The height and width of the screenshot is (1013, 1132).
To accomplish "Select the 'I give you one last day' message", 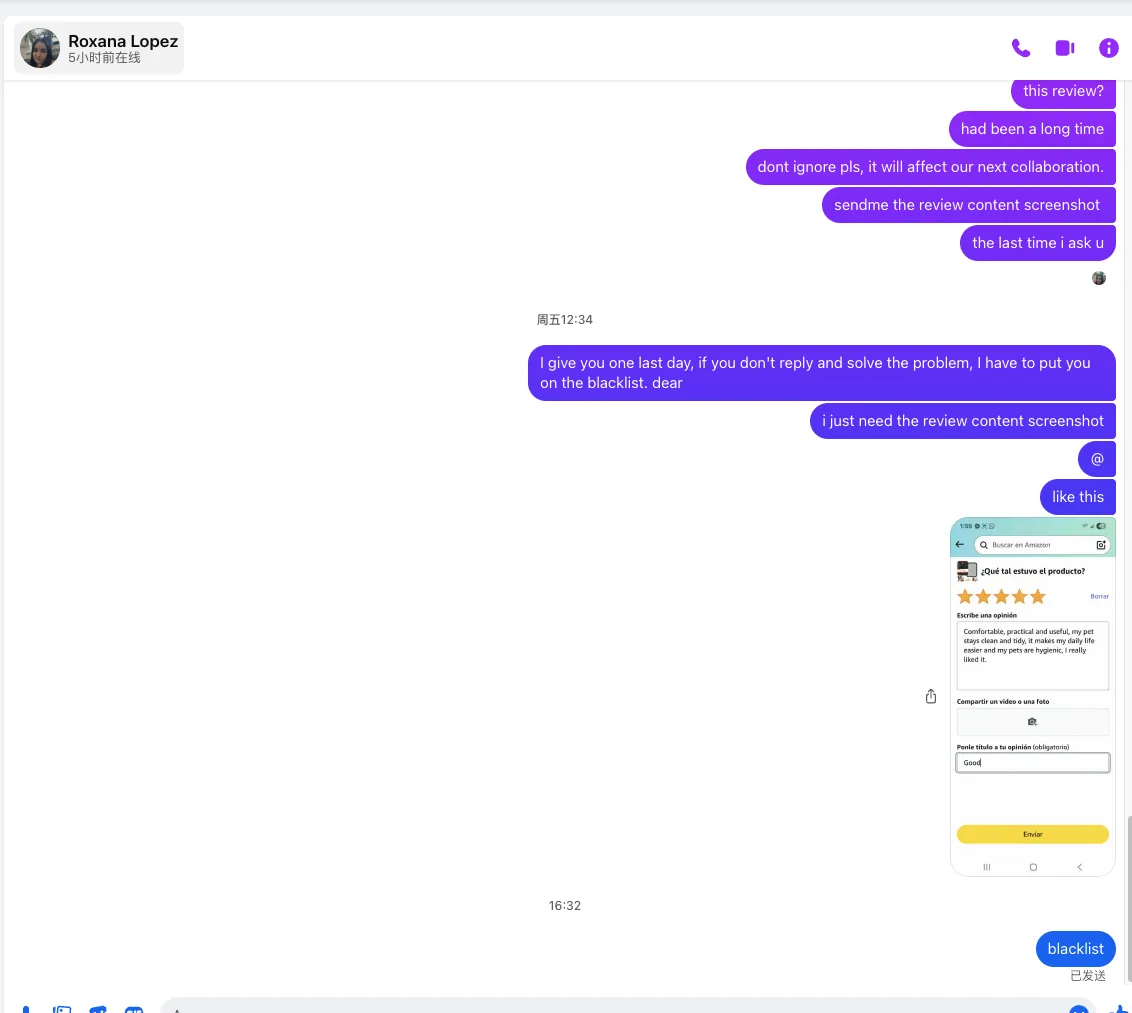I will tap(822, 373).
